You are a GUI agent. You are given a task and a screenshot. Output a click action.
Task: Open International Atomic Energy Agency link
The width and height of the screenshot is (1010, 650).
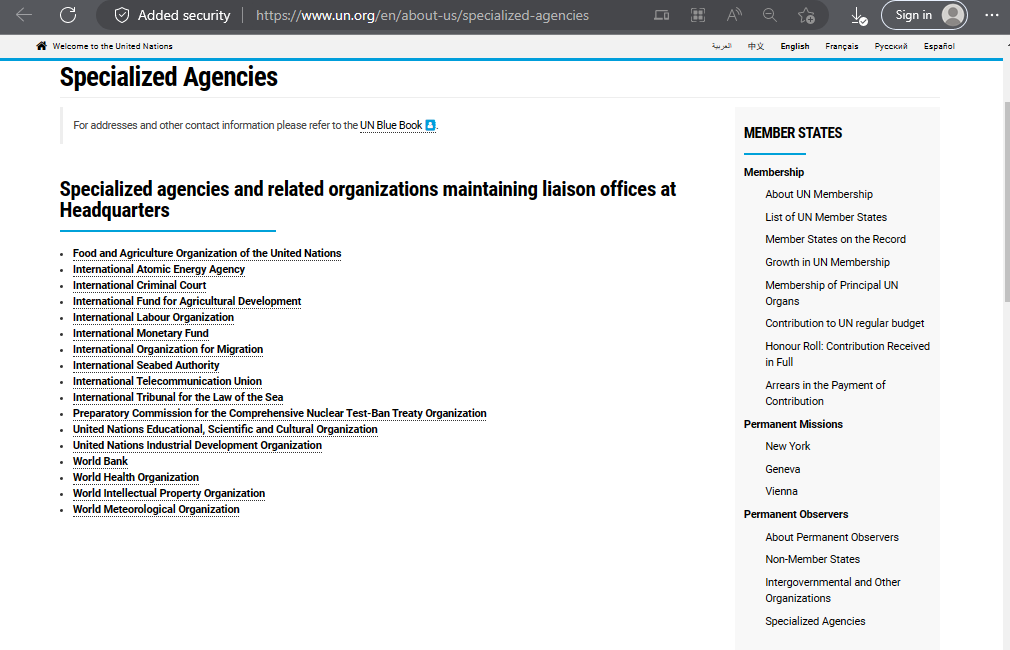click(158, 269)
